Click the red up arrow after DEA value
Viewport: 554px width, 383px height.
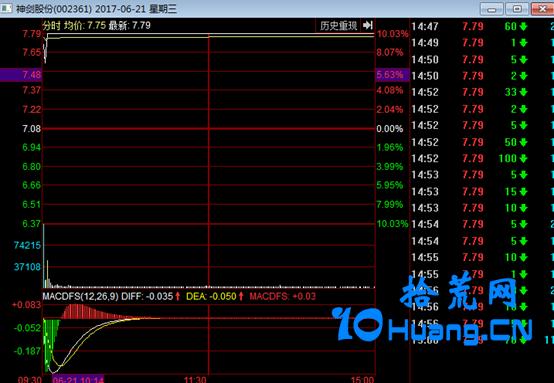[x=241, y=296]
